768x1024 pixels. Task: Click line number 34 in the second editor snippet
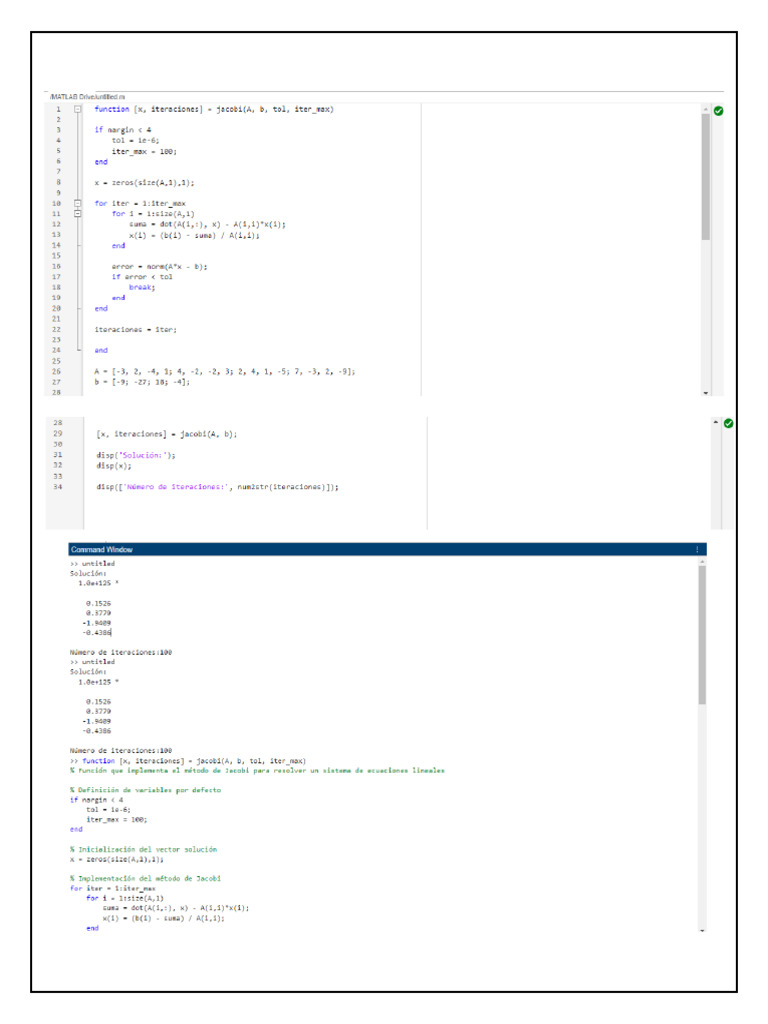[57, 487]
